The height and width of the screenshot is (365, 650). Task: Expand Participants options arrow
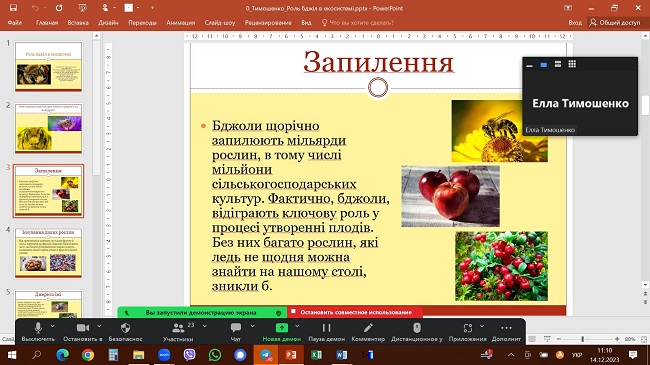pyautogui.click(x=205, y=326)
